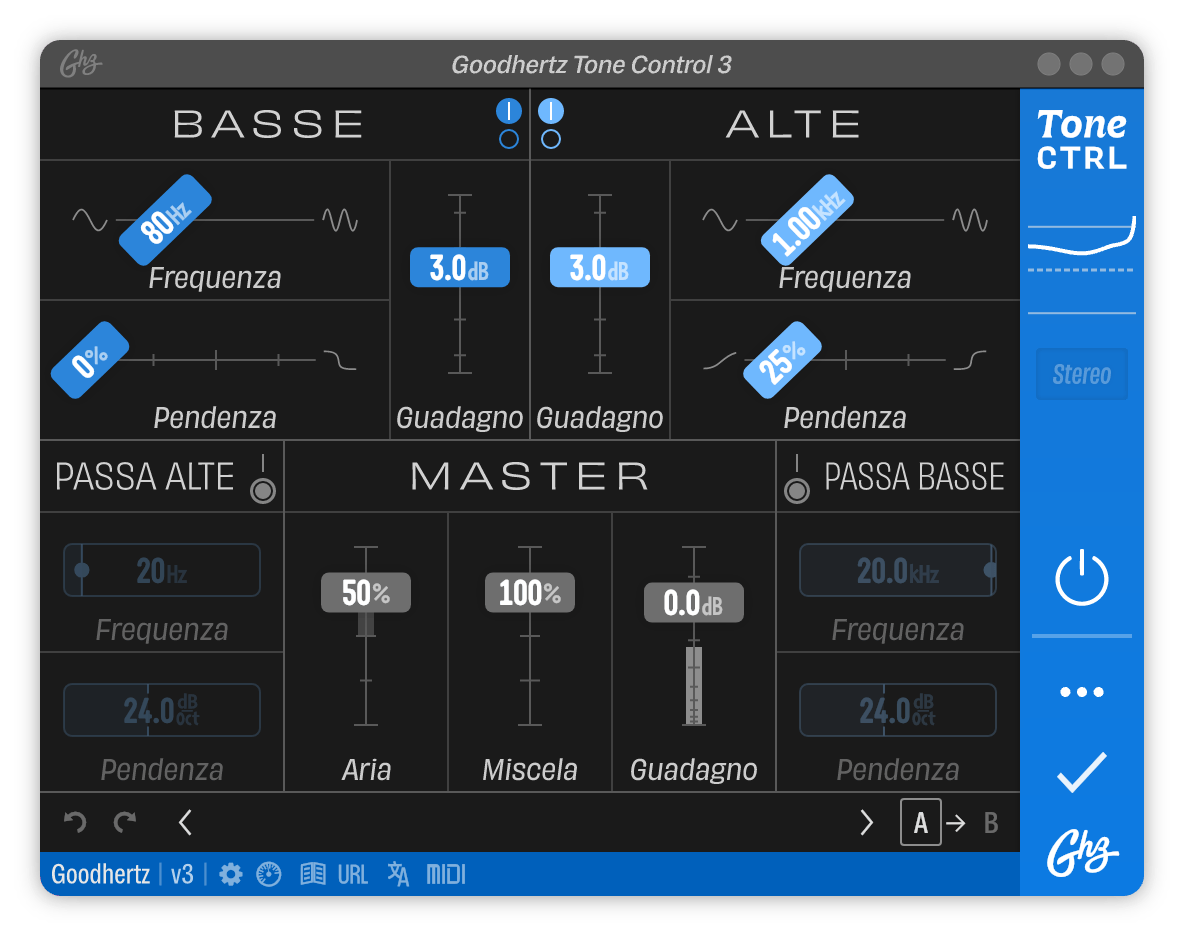The height and width of the screenshot is (936, 1184).
Task: Click the ALTE section header
Action: (794, 125)
